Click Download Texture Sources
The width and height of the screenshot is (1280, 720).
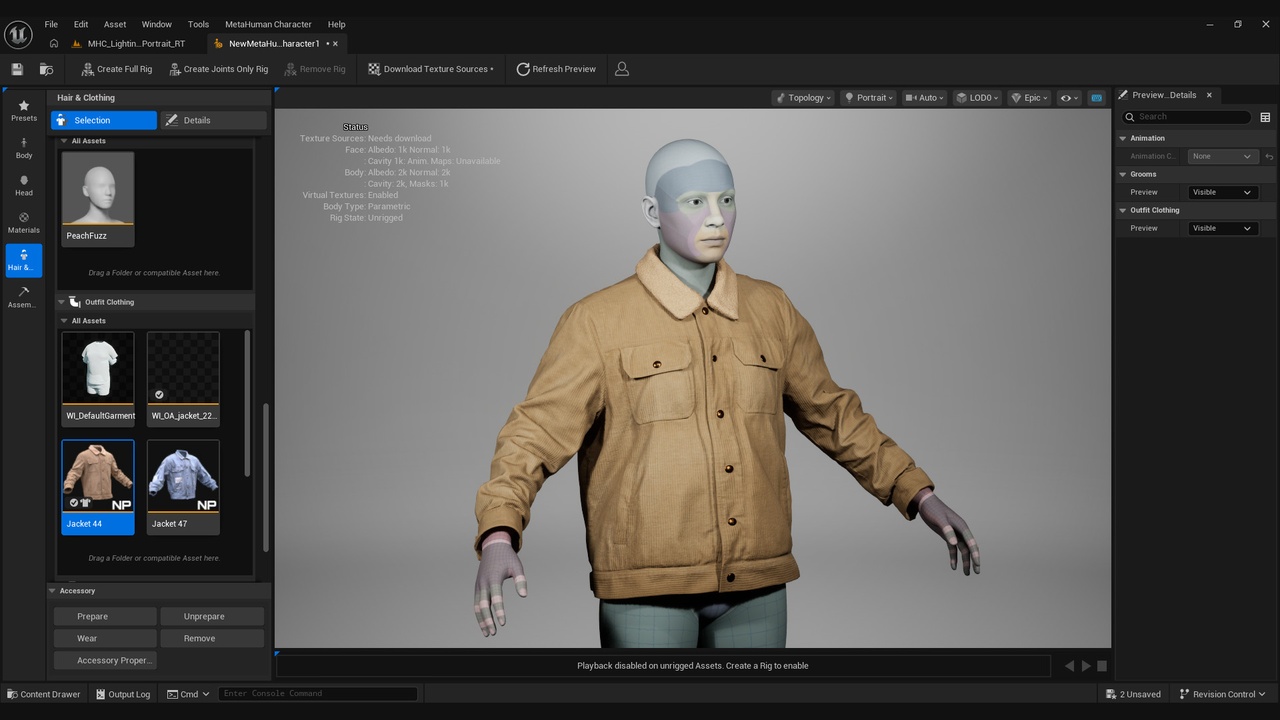click(431, 69)
